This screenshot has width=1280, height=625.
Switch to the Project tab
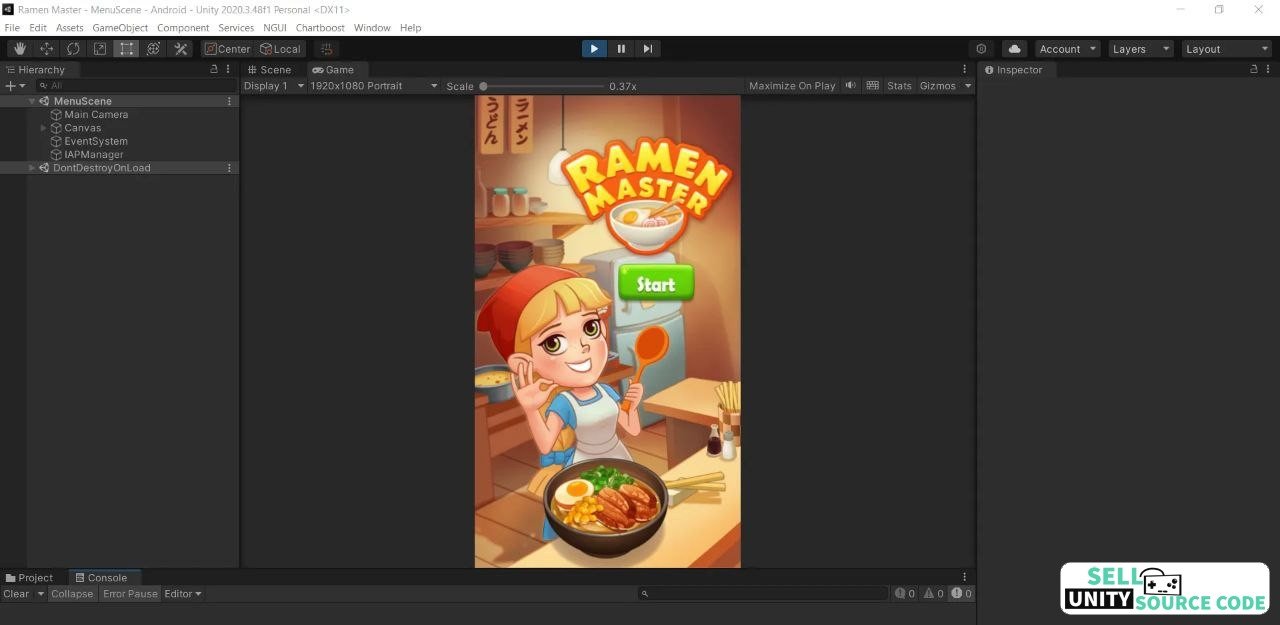click(30, 578)
